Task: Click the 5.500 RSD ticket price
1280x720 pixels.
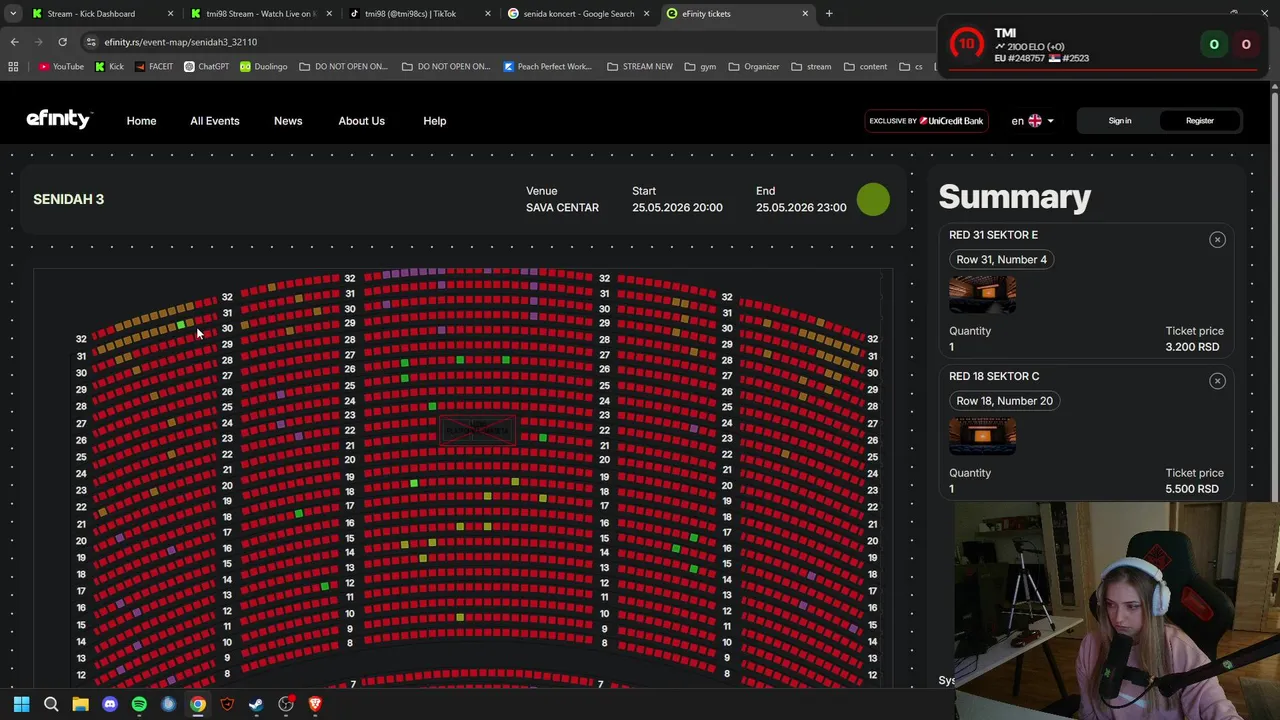Action: coord(1192,489)
